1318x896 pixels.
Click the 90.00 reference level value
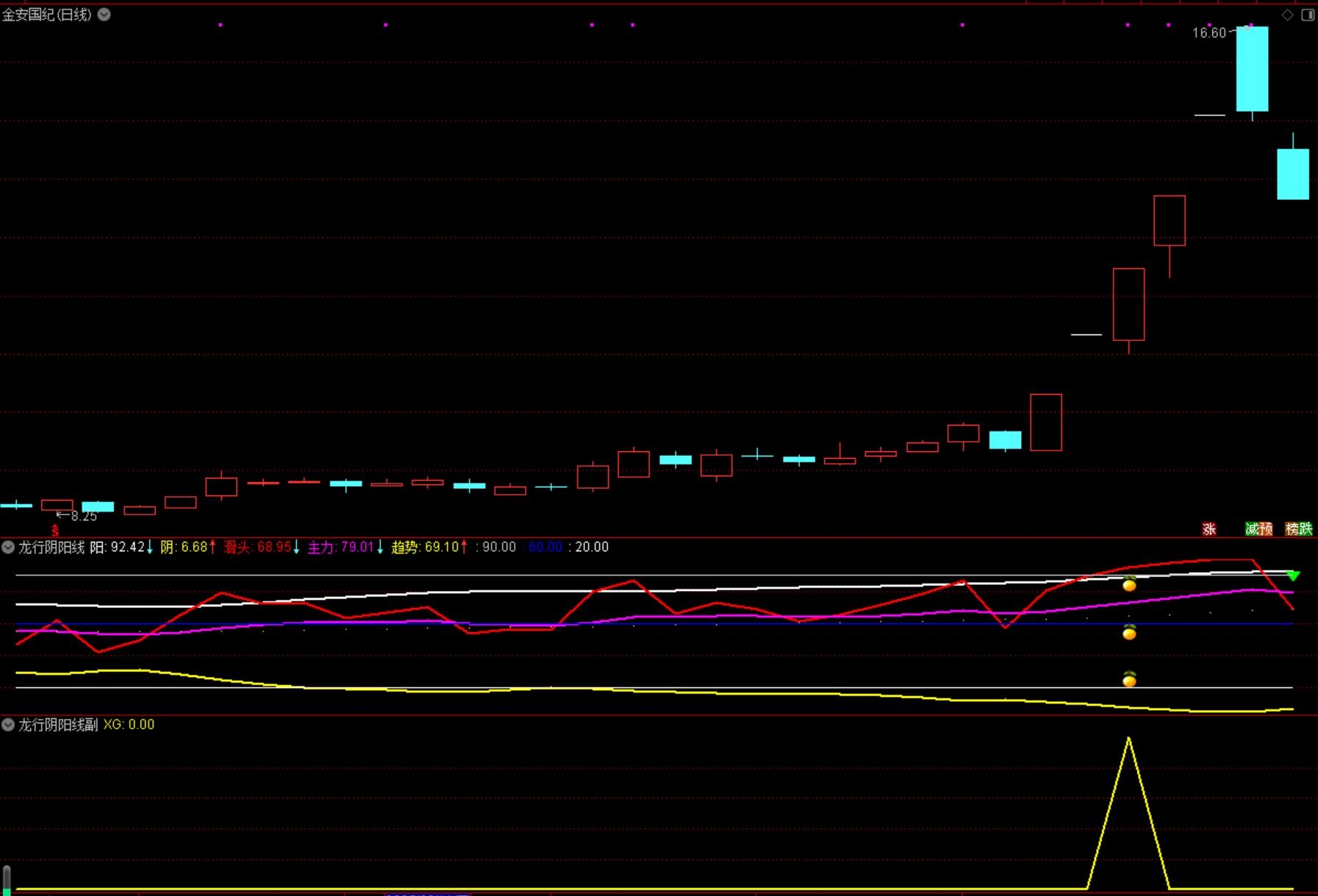(x=499, y=547)
